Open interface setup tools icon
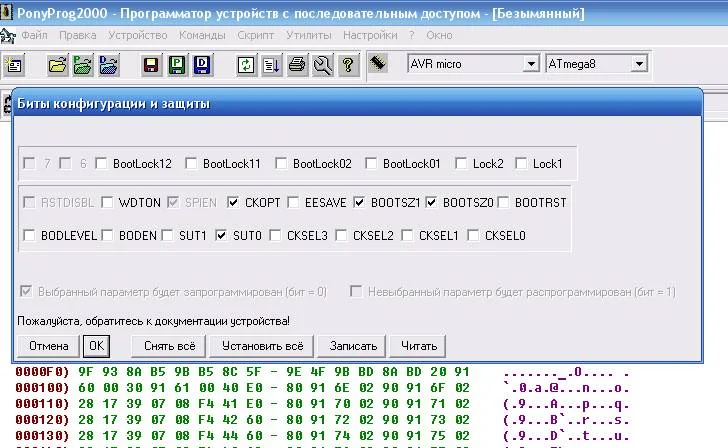 (x=323, y=65)
